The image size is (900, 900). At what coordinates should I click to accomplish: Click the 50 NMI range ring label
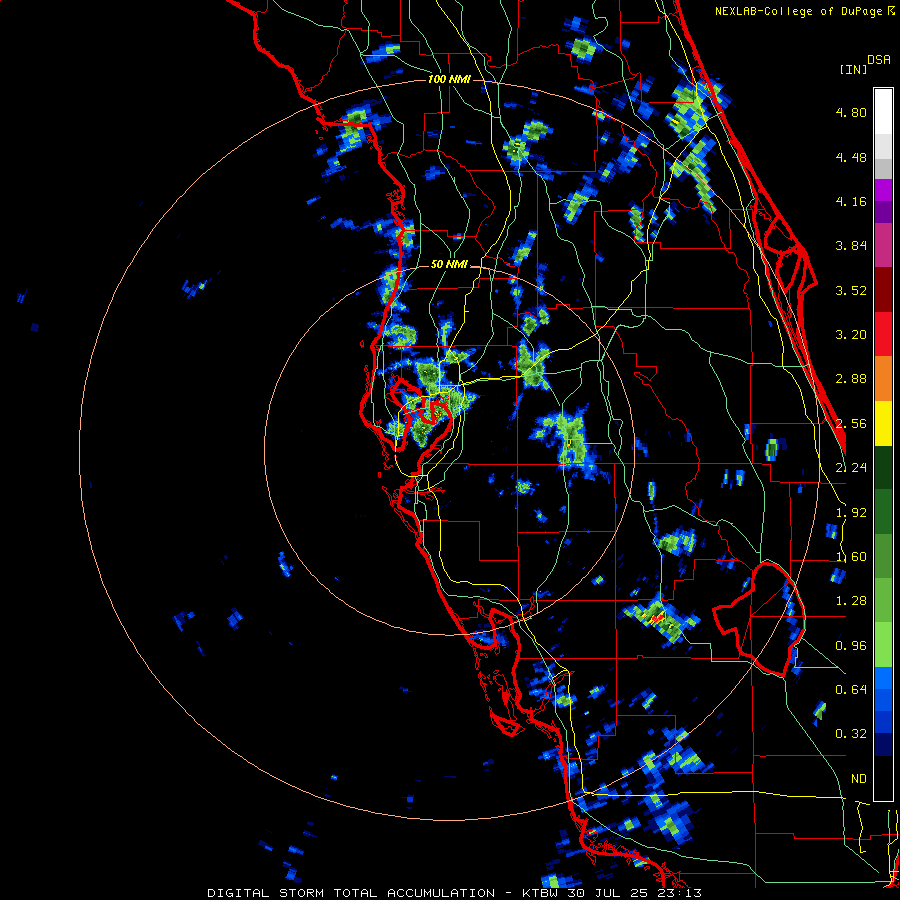(x=449, y=265)
